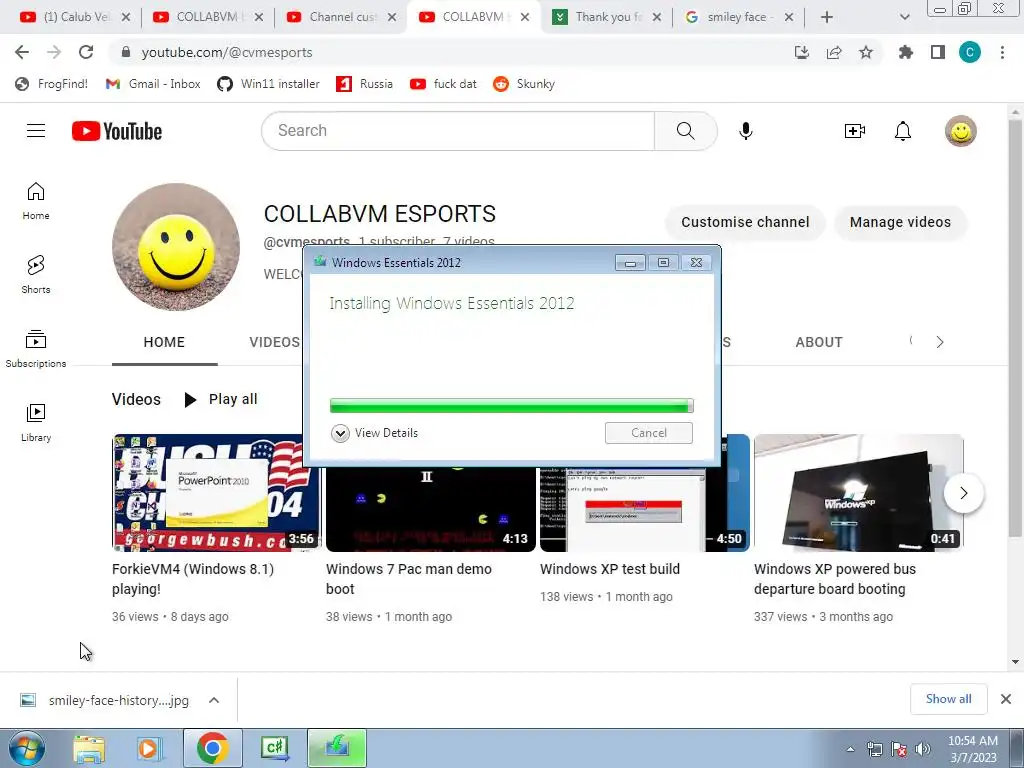Open Windows 7 Pac man demo video title
This screenshot has width=1024, height=768.
(x=409, y=579)
